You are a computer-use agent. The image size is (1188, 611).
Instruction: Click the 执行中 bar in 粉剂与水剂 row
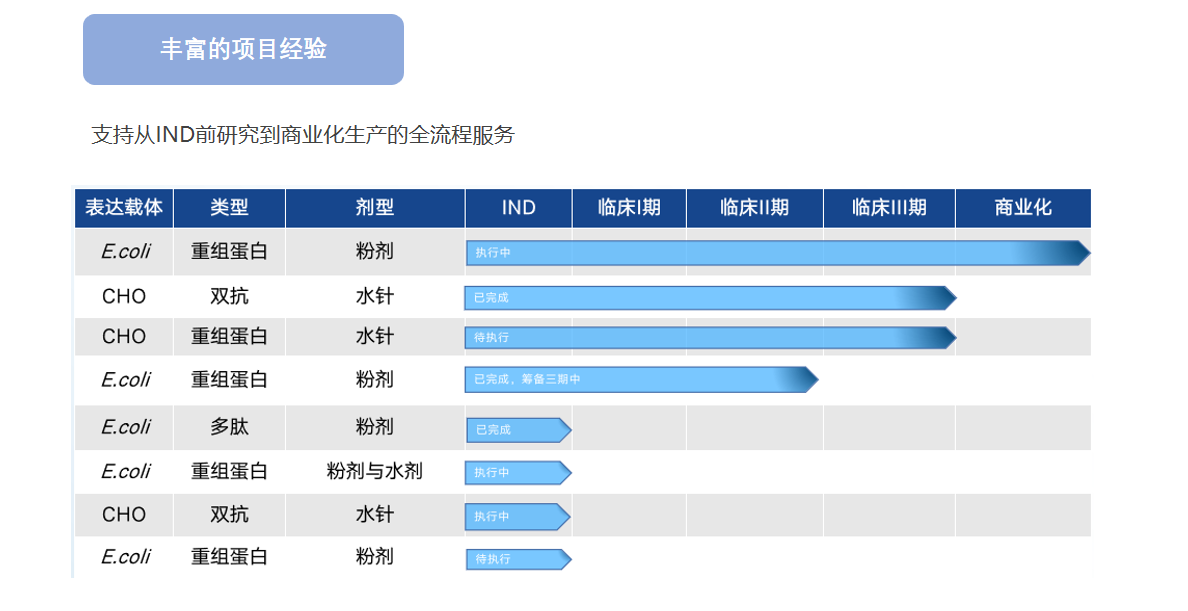pos(517,472)
